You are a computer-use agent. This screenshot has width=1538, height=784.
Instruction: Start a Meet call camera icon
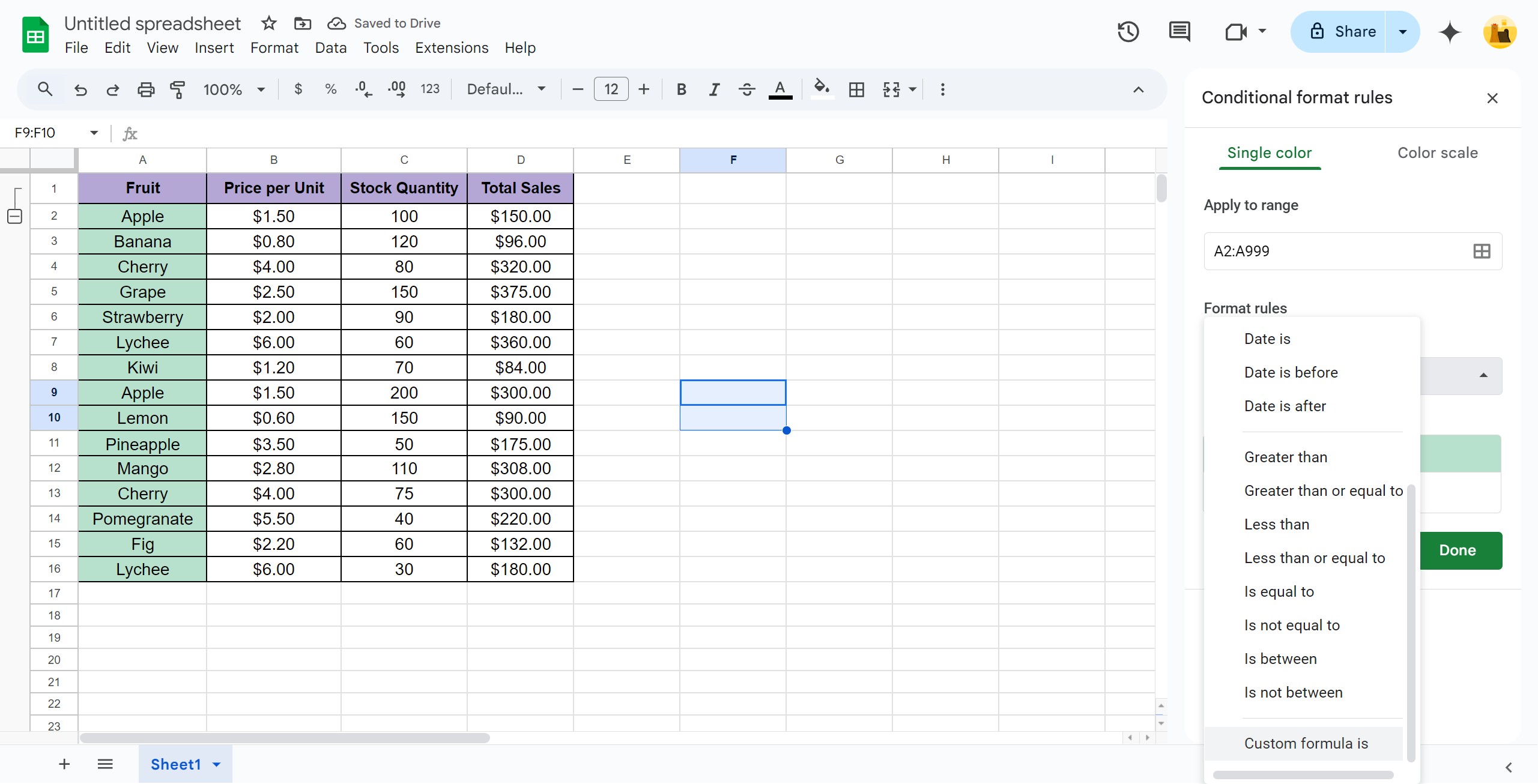[x=1236, y=32]
